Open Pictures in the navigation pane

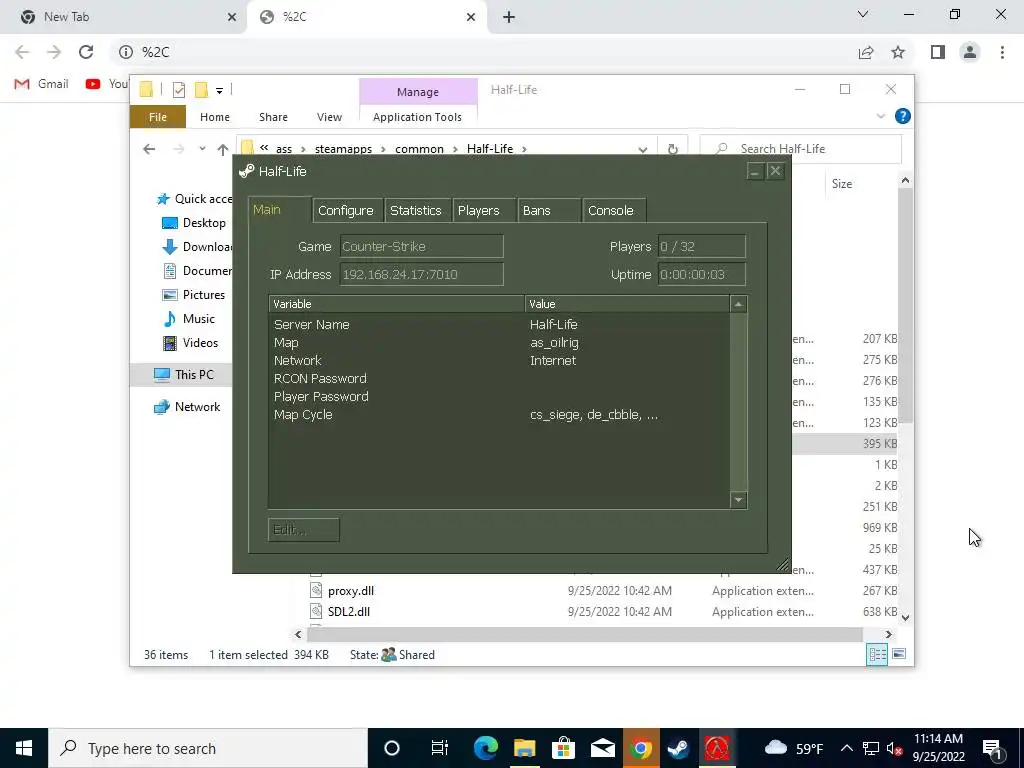(x=194, y=295)
